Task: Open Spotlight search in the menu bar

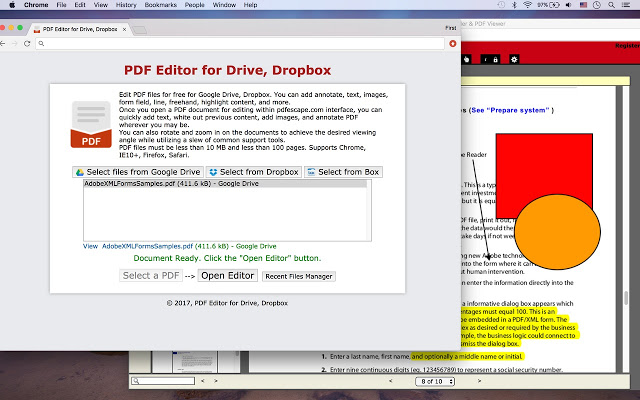Action: pyautogui.click(x=612, y=5)
